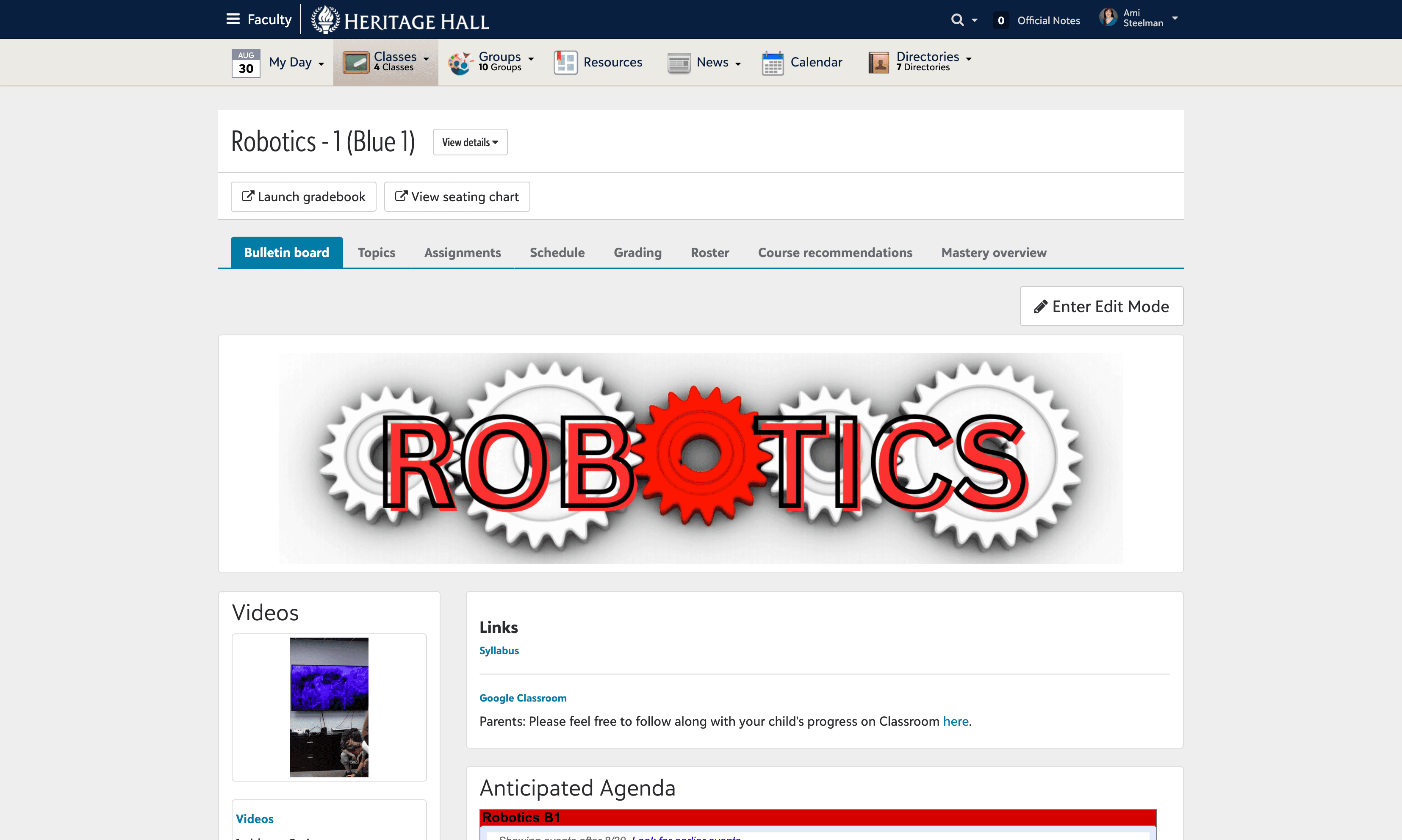
Task: Open the user account dropdown arrow
Action: click(1175, 18)
